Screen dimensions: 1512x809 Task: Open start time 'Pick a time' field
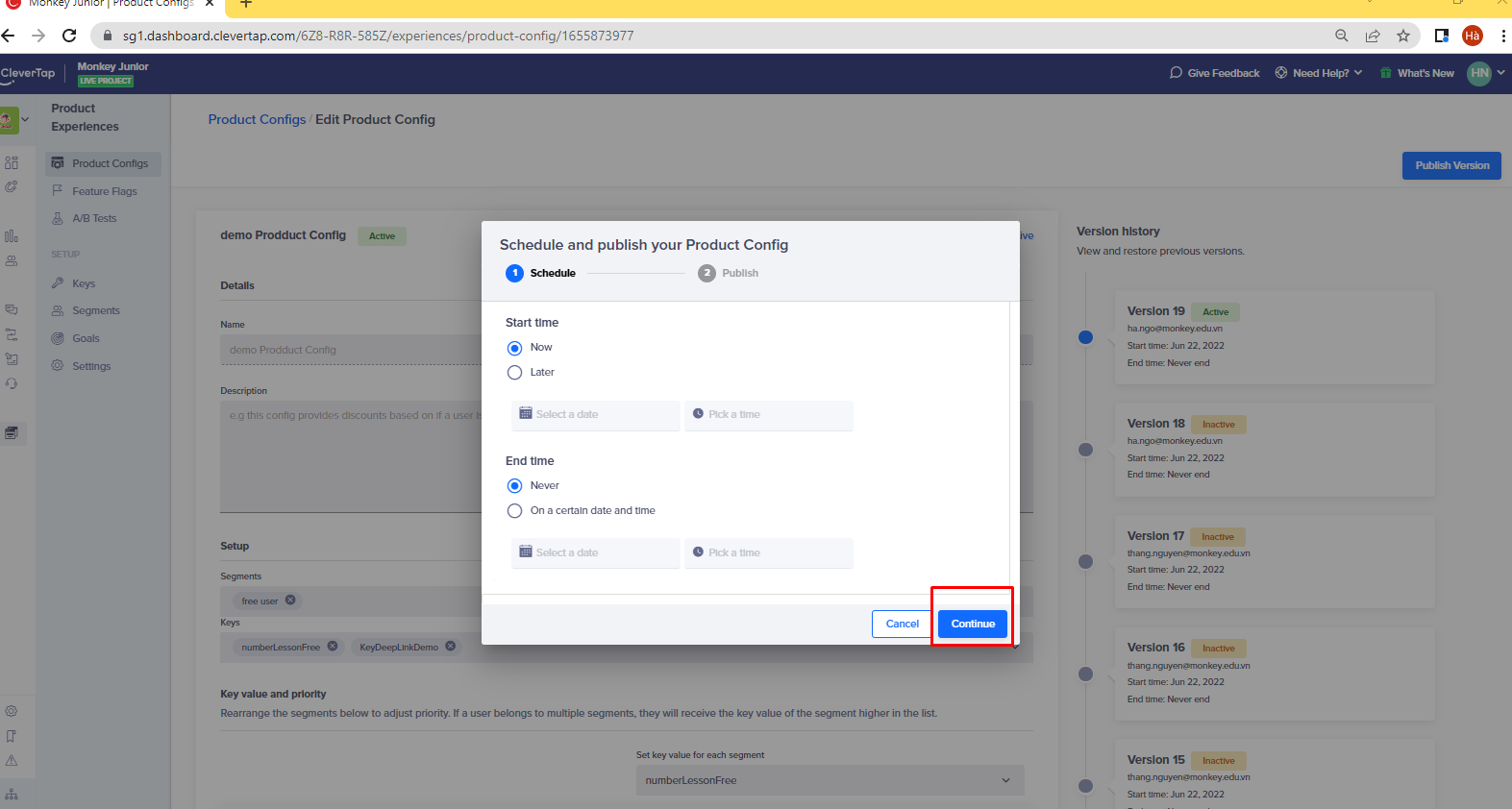coord(768,415)
